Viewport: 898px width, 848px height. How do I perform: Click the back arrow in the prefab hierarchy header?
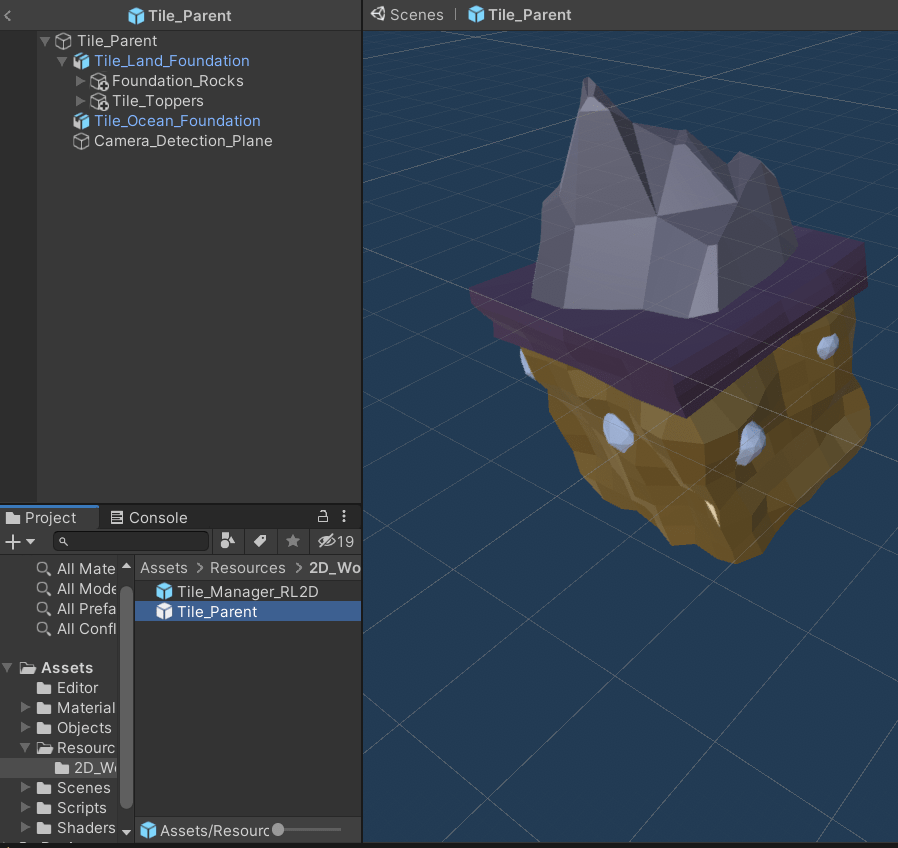click(8, 15)
